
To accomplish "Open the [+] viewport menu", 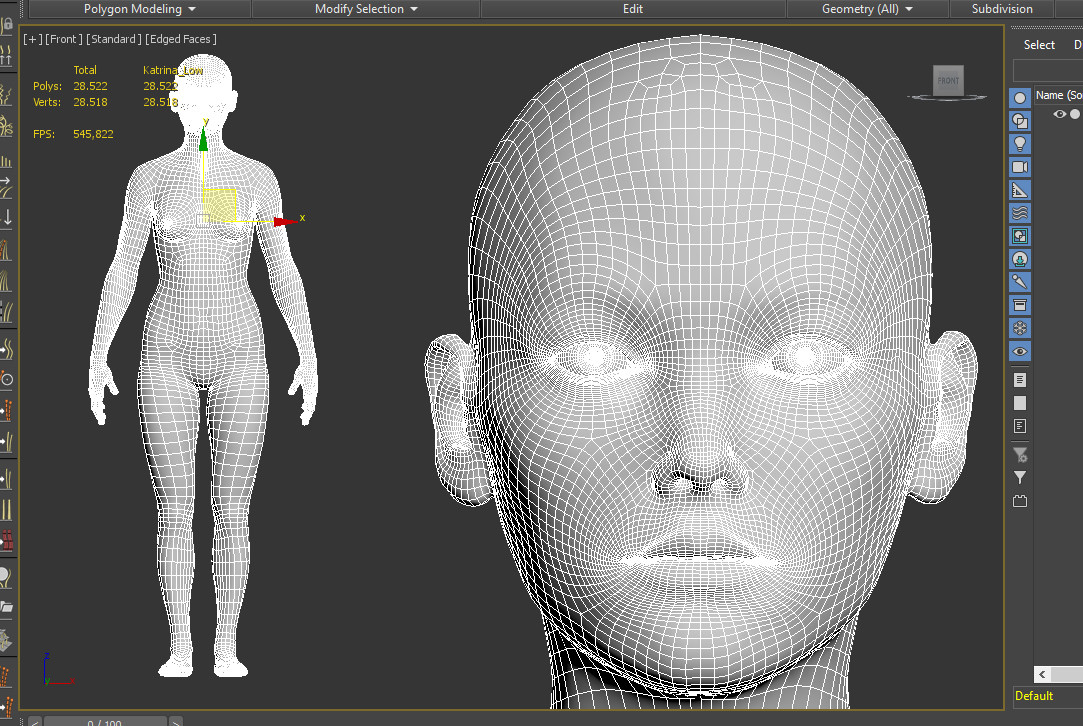I will [x=30, y=39].
